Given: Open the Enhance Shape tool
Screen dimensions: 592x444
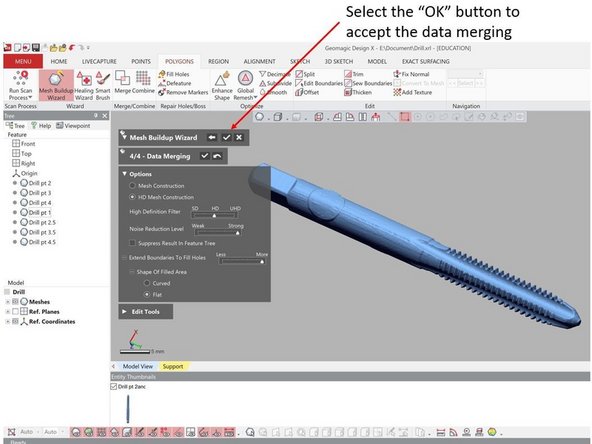Looking at the screenshot, I should (222, 86).
